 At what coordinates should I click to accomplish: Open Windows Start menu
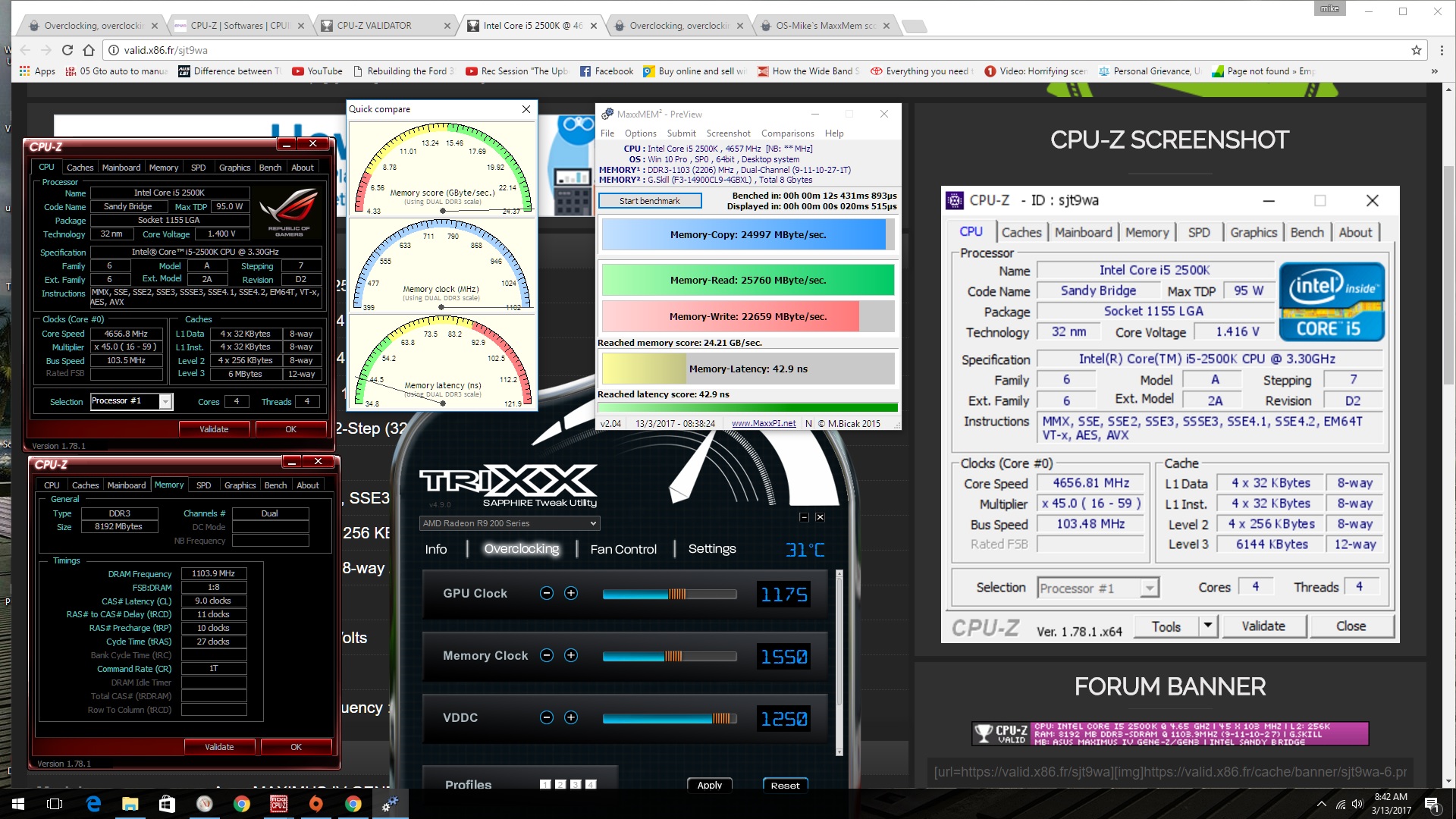[18, 804]
